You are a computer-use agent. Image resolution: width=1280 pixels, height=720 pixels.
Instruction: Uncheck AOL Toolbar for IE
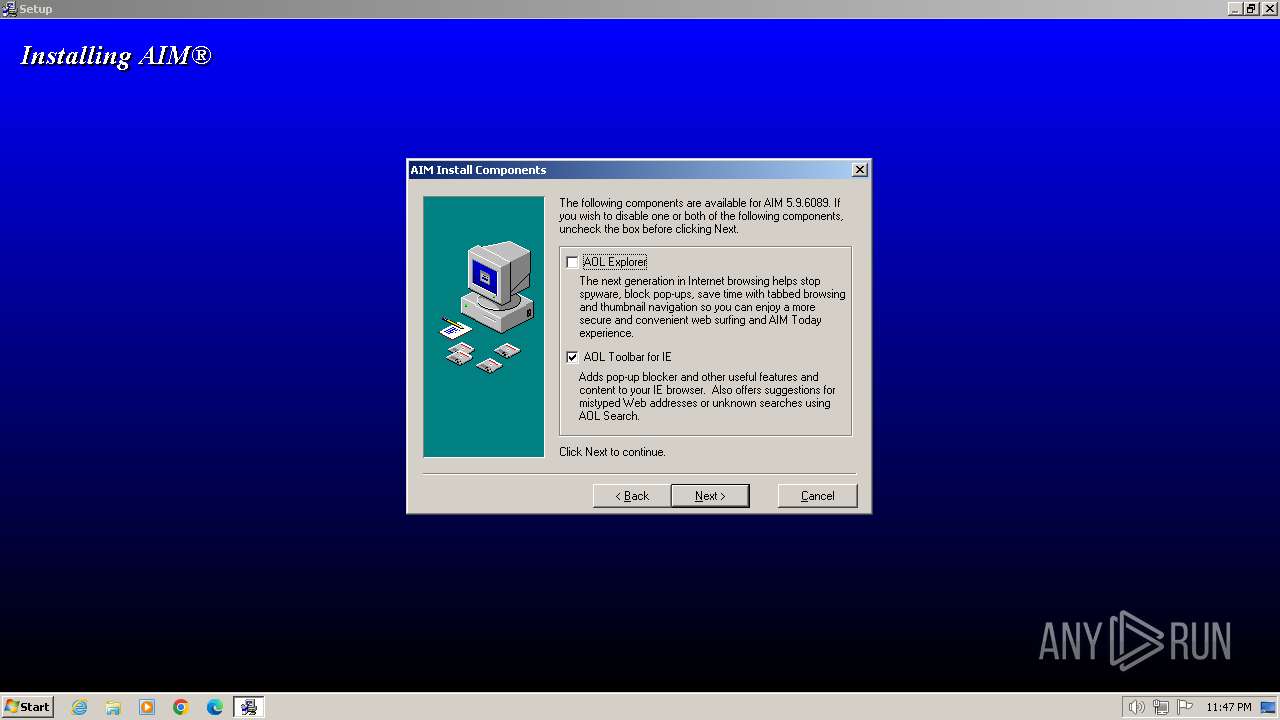572,357
